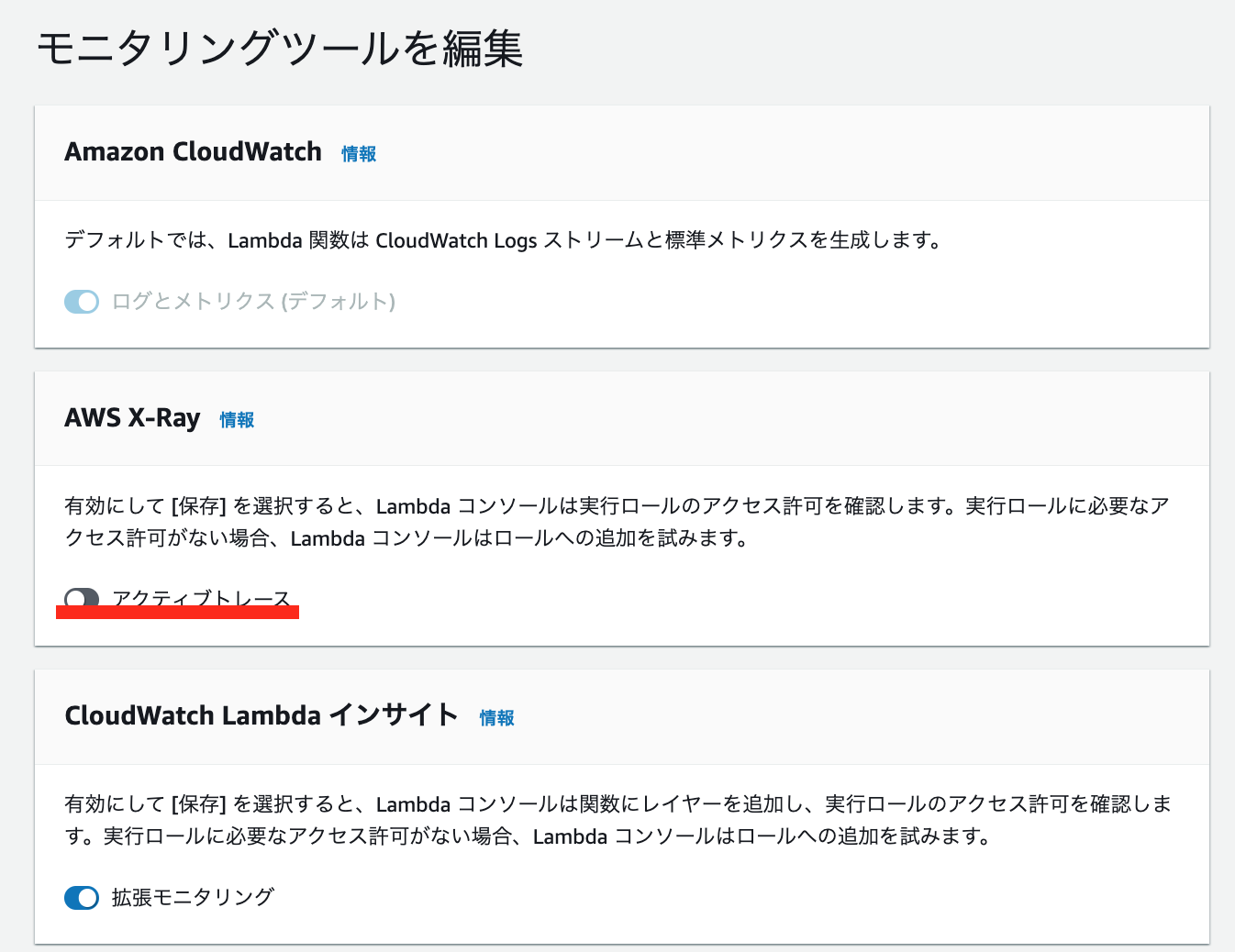Open the 情報 link next to AWS X-Ray
Viewport: 1235px width, 952px height.
pyautogui.click(x=237, y=420)
